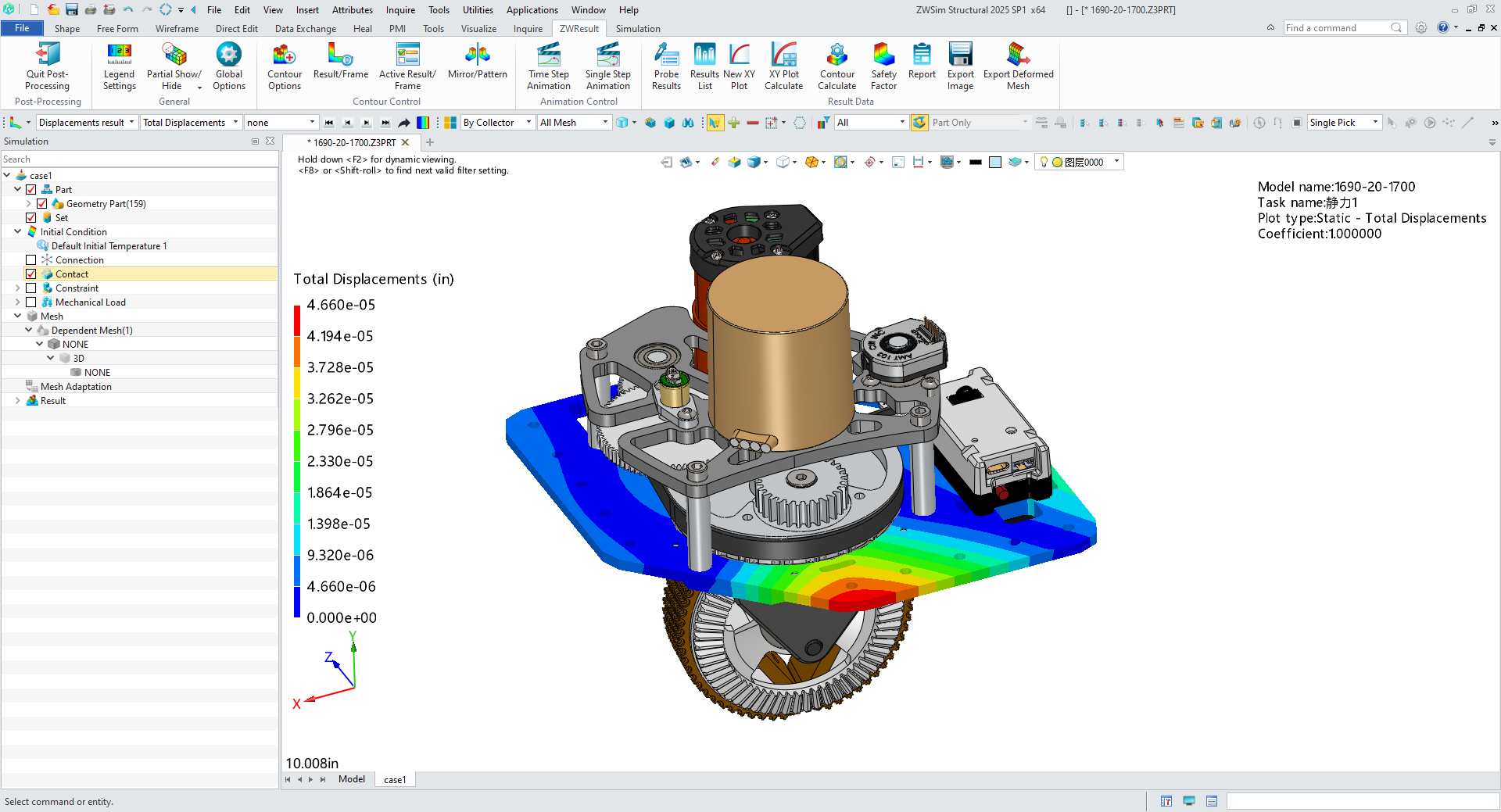
Task: Open Safety Factor tool
Action: (883, 66)
